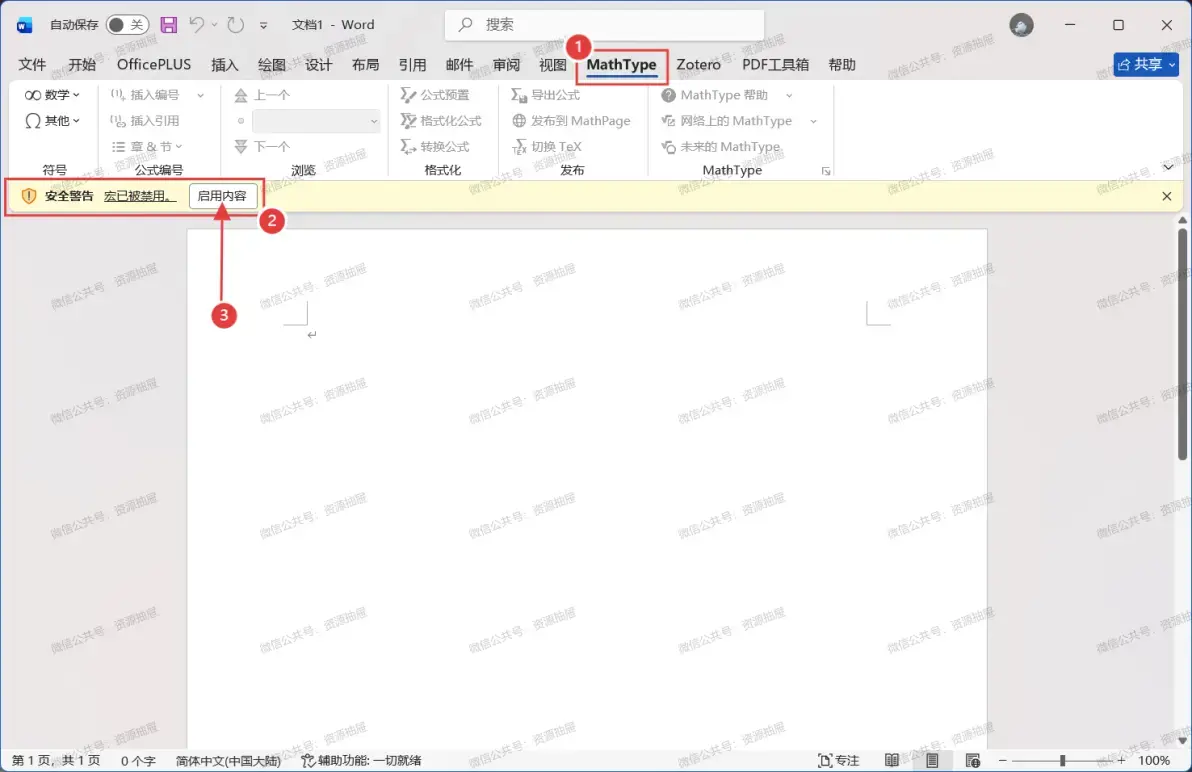Switch to the 绘图 tab
The height and width of the screenshot is (772, 1192).
pyautogui.click(x=271, y=65)
